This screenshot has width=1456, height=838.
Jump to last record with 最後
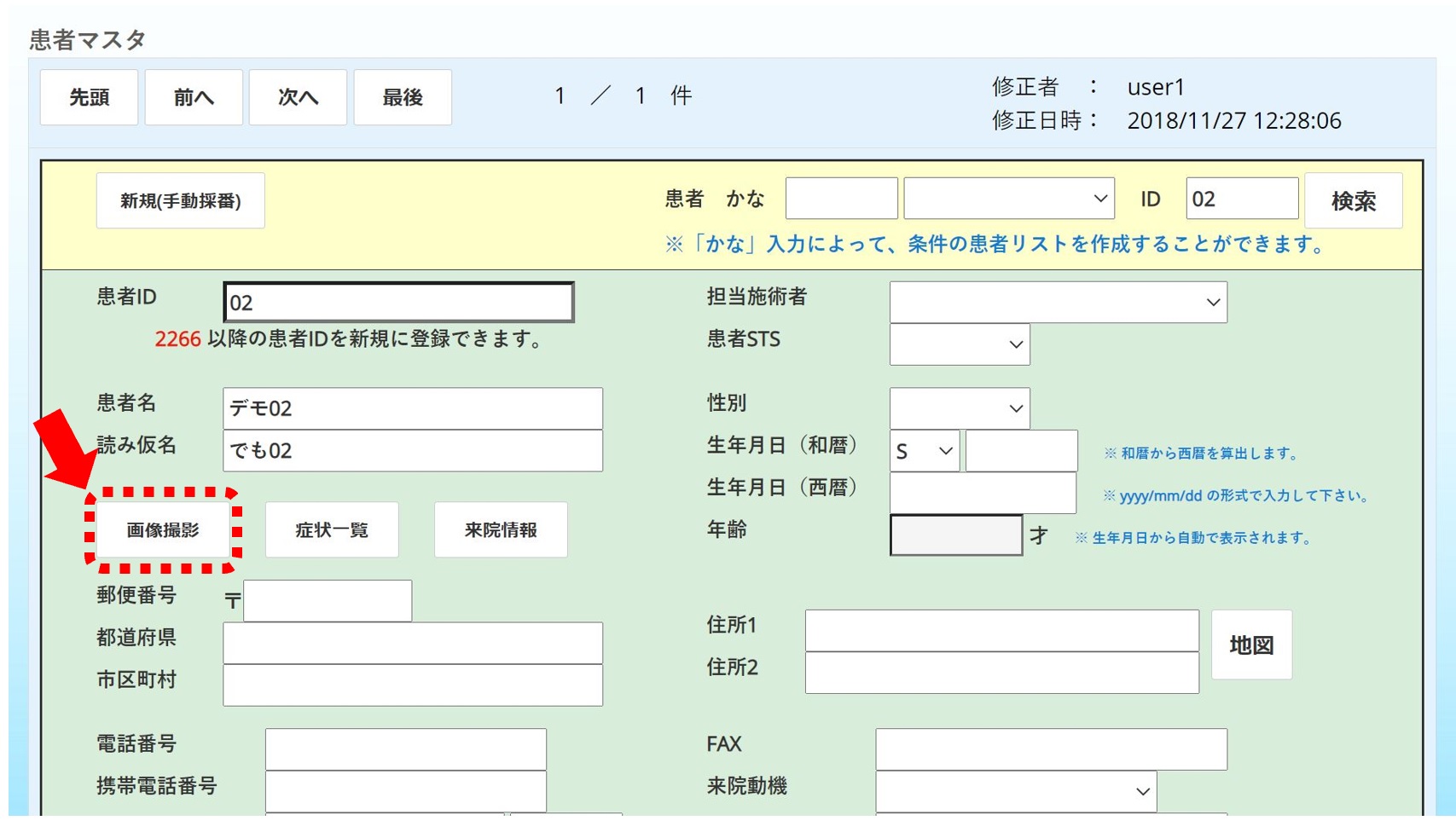point(403,98)
